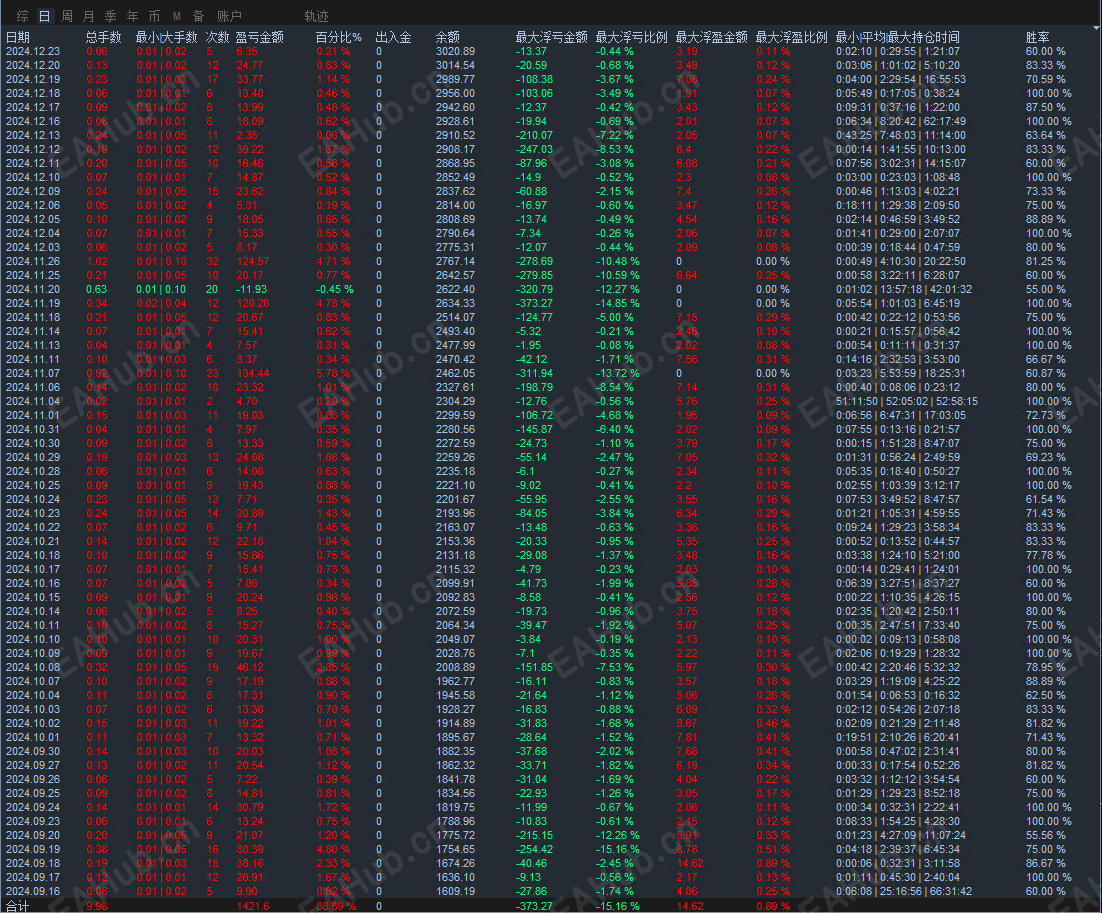
Task: Select the 年 yearly tab
Action: point(132,16)
